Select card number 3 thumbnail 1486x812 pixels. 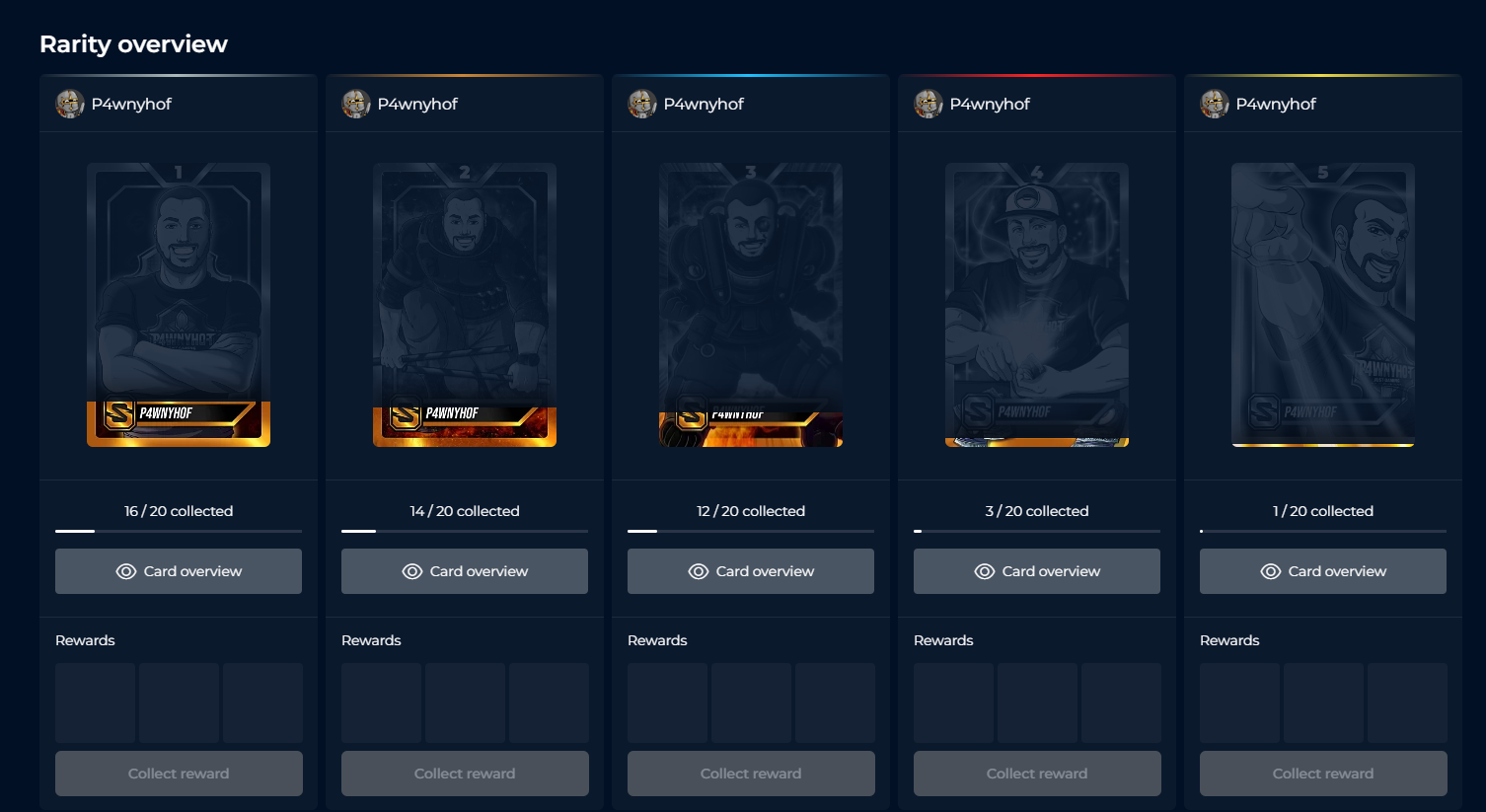751,305
